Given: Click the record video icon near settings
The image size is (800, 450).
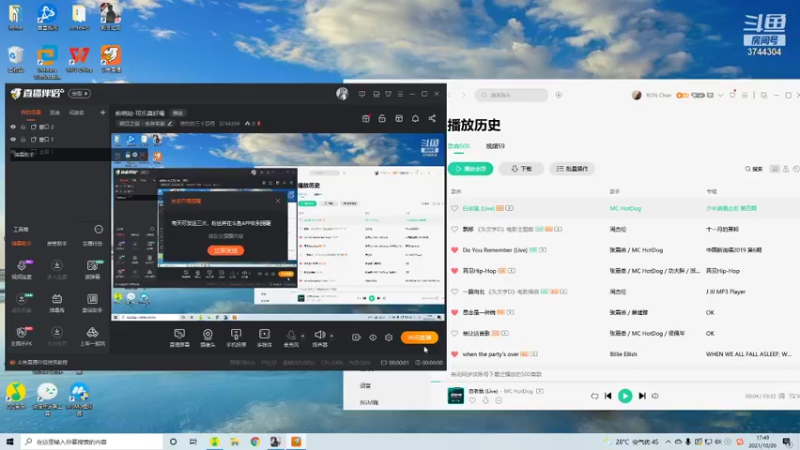Looking at the screenshot, I should (x=356, y=337).
